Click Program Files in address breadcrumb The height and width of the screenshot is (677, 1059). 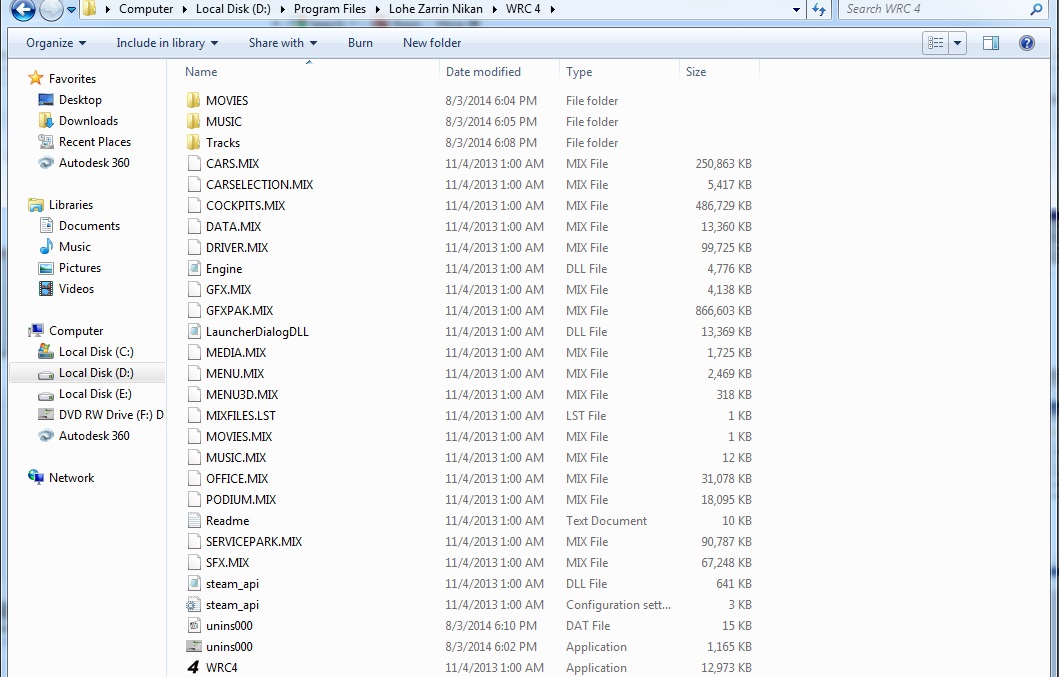tap(330, 9)
